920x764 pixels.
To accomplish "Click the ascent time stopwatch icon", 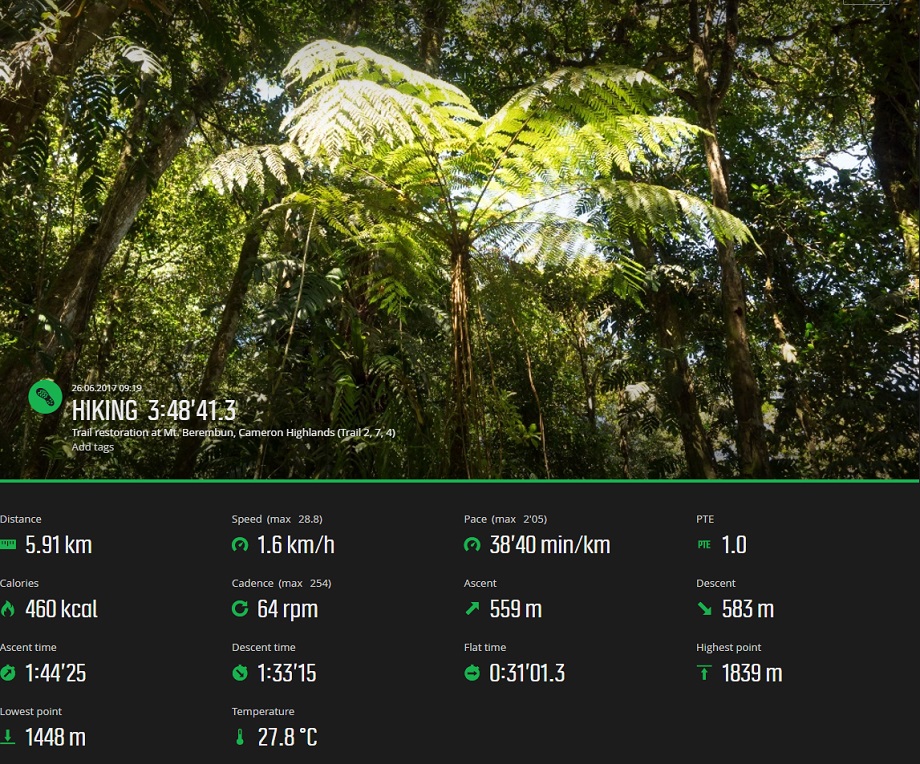I will [8, 672].
